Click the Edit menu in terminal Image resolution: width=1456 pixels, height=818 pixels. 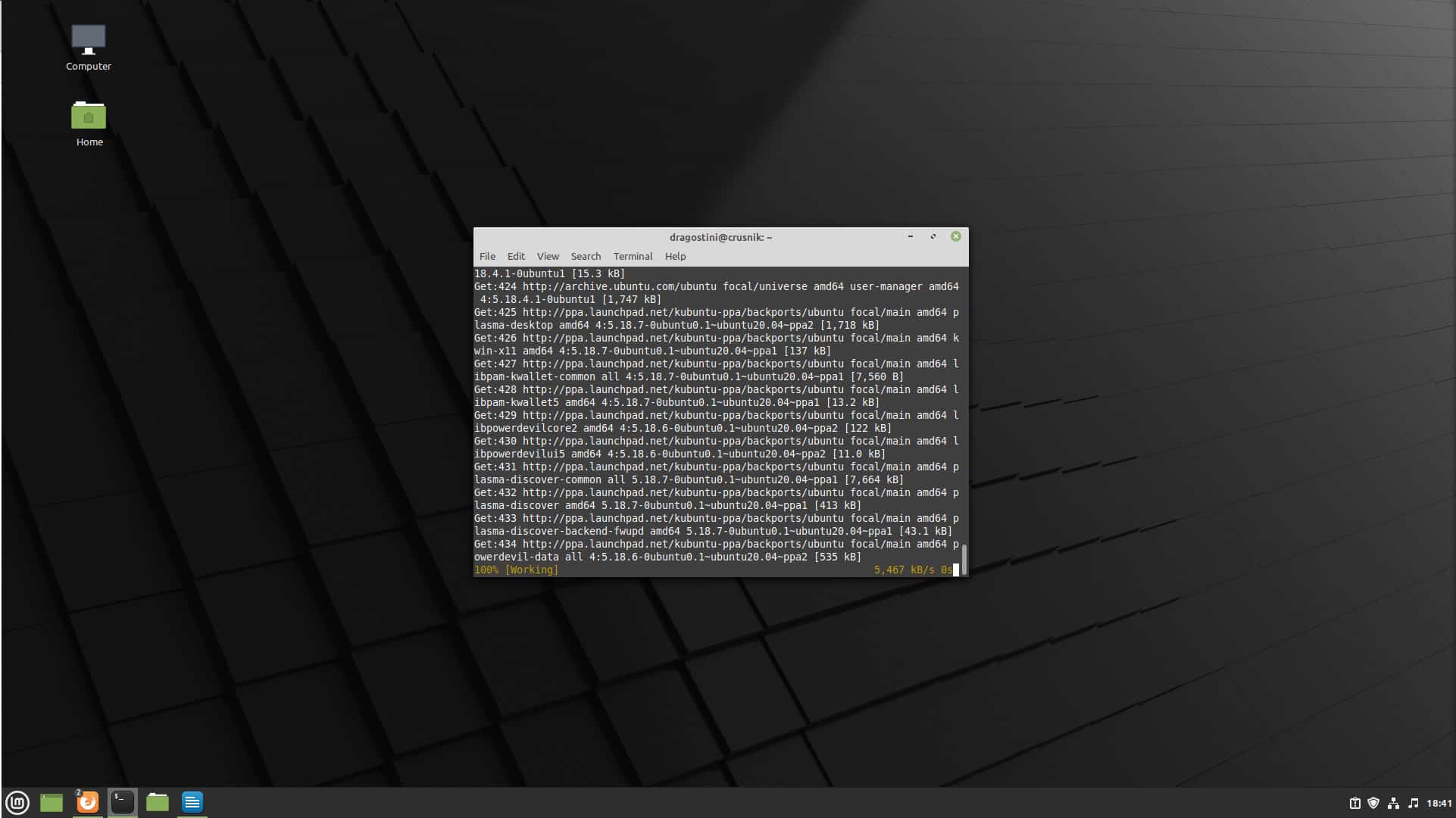[516, 256]
